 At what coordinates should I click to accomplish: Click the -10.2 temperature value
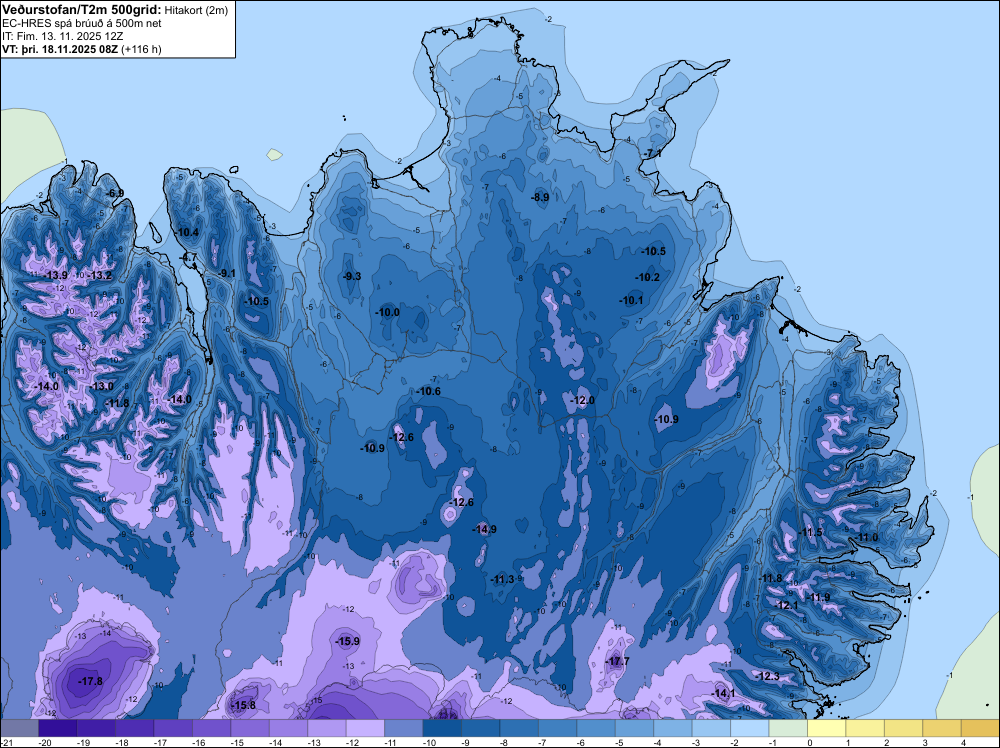point(648,277)
